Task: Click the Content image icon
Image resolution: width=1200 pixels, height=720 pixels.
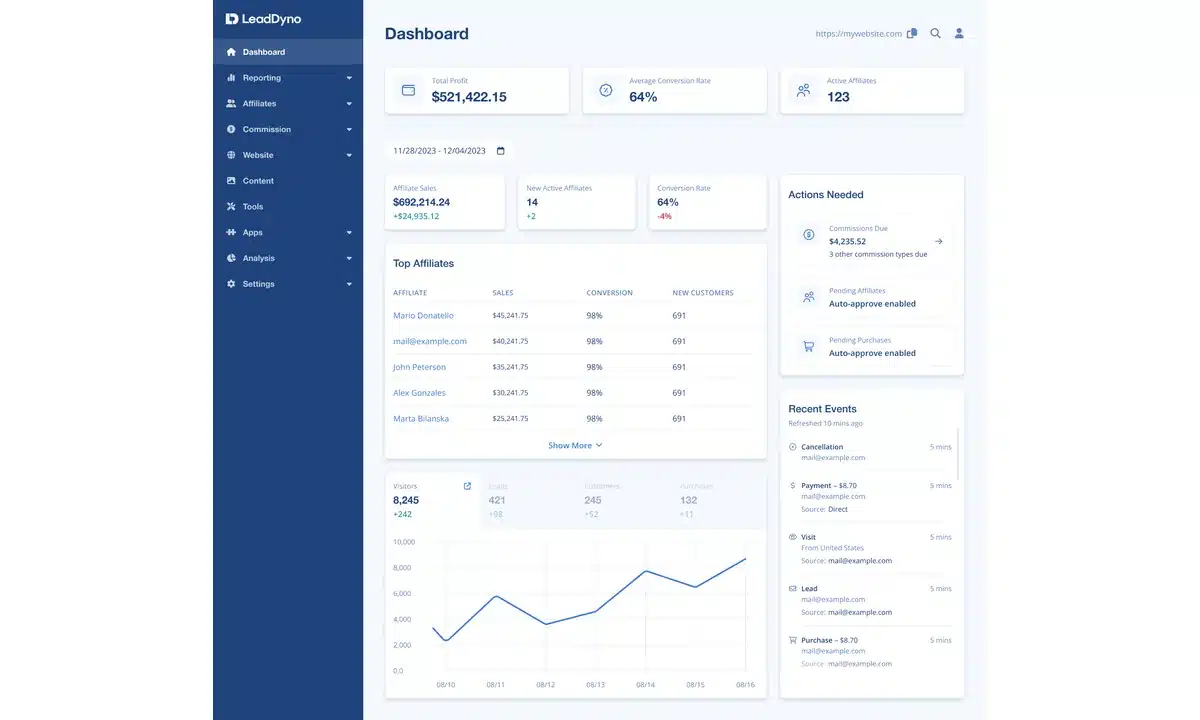Action: tap(231, 181)
